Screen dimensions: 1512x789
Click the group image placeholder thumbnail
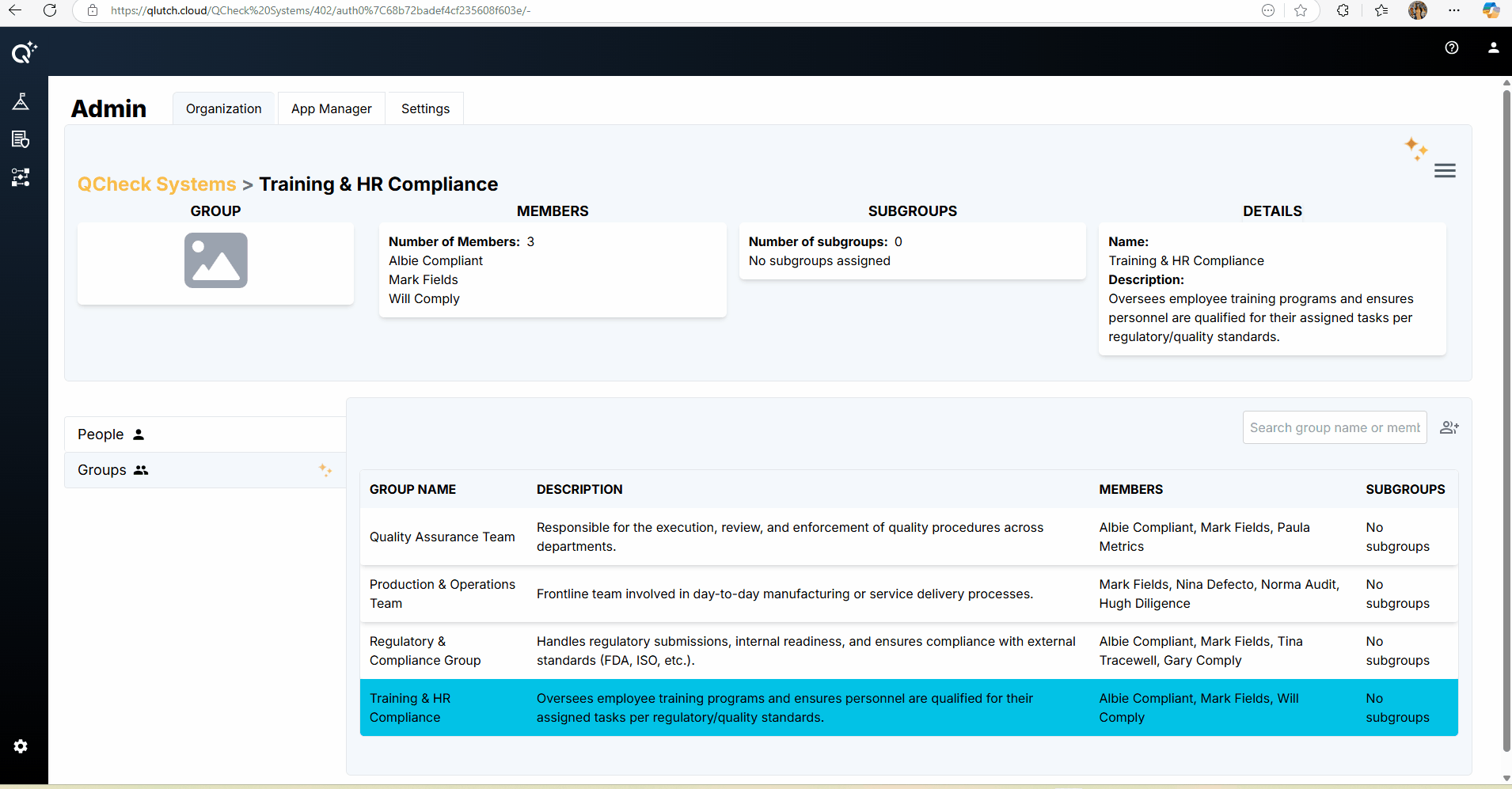point(215,260)
